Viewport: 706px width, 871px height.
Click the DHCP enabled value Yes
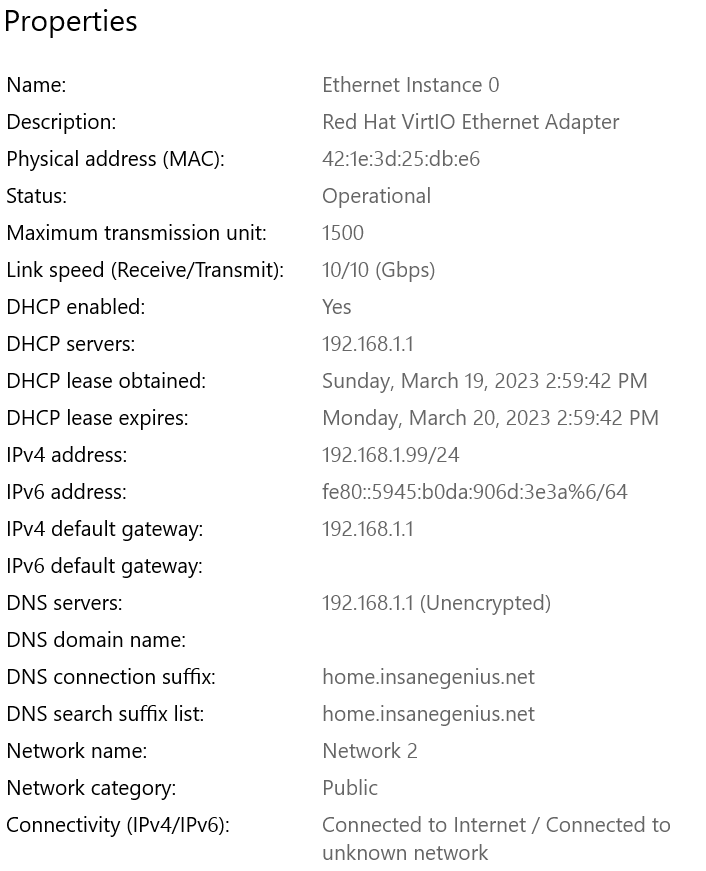tap(336, 307)
